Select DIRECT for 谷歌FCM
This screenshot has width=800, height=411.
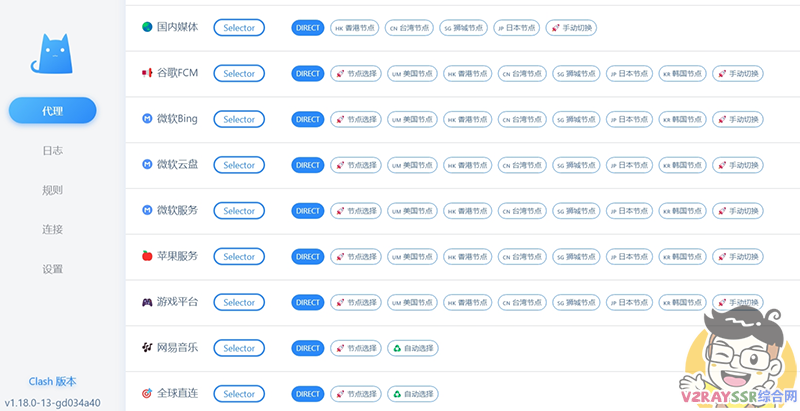point(308,74)
